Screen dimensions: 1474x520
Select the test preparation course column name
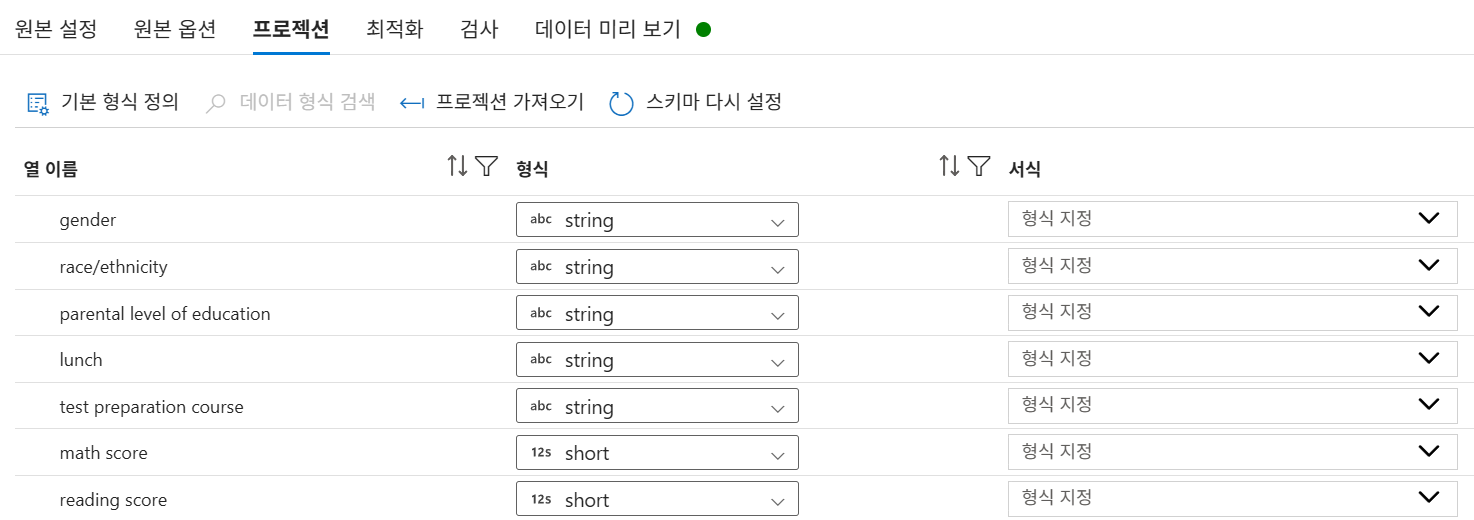pyautogui.click(x=152, y=407)
